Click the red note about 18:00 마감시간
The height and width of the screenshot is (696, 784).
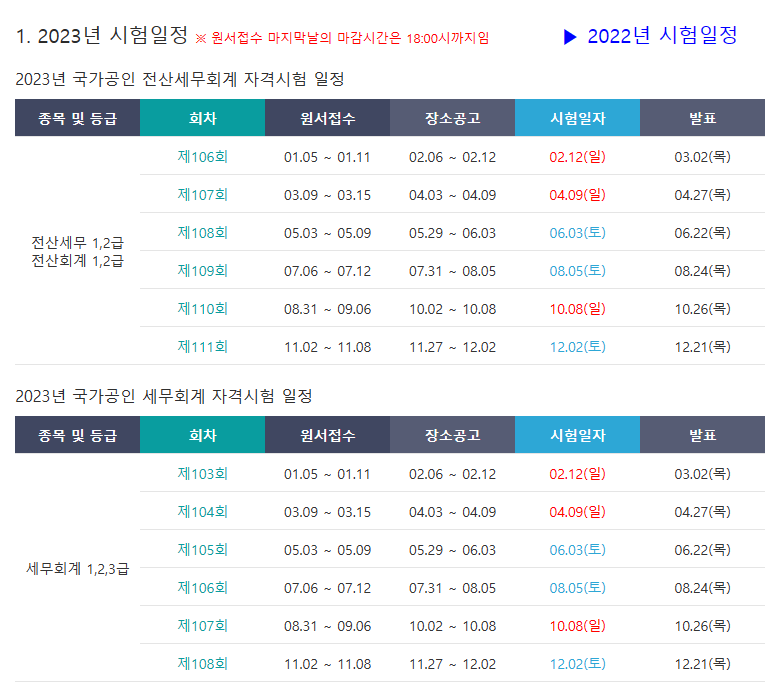pyautogui.click(x=342, y=38)
